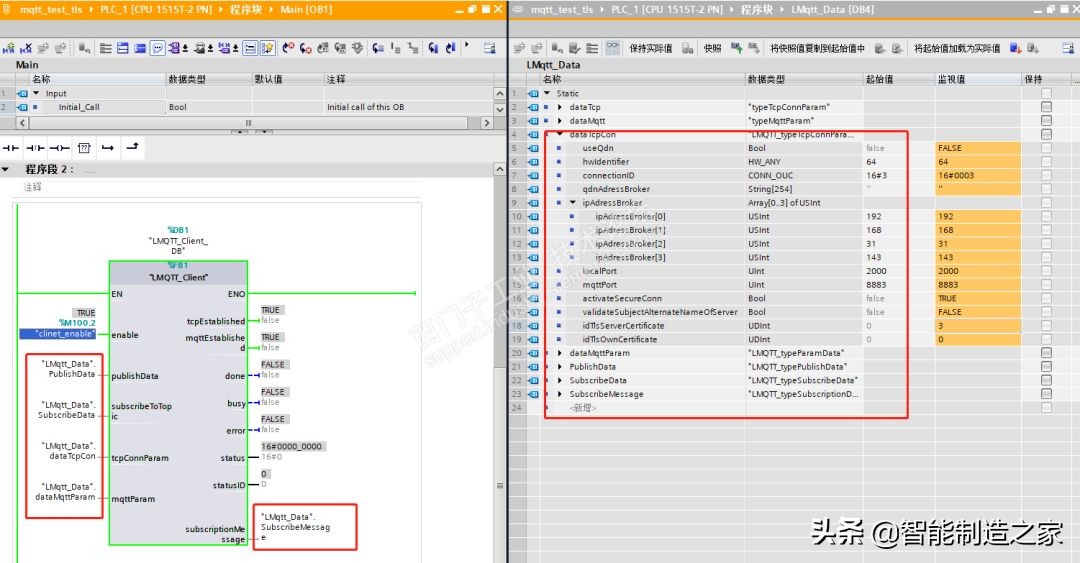Insert close branch
The image size is (1080, 563).
pyautogui.click(x=132, y=147)
